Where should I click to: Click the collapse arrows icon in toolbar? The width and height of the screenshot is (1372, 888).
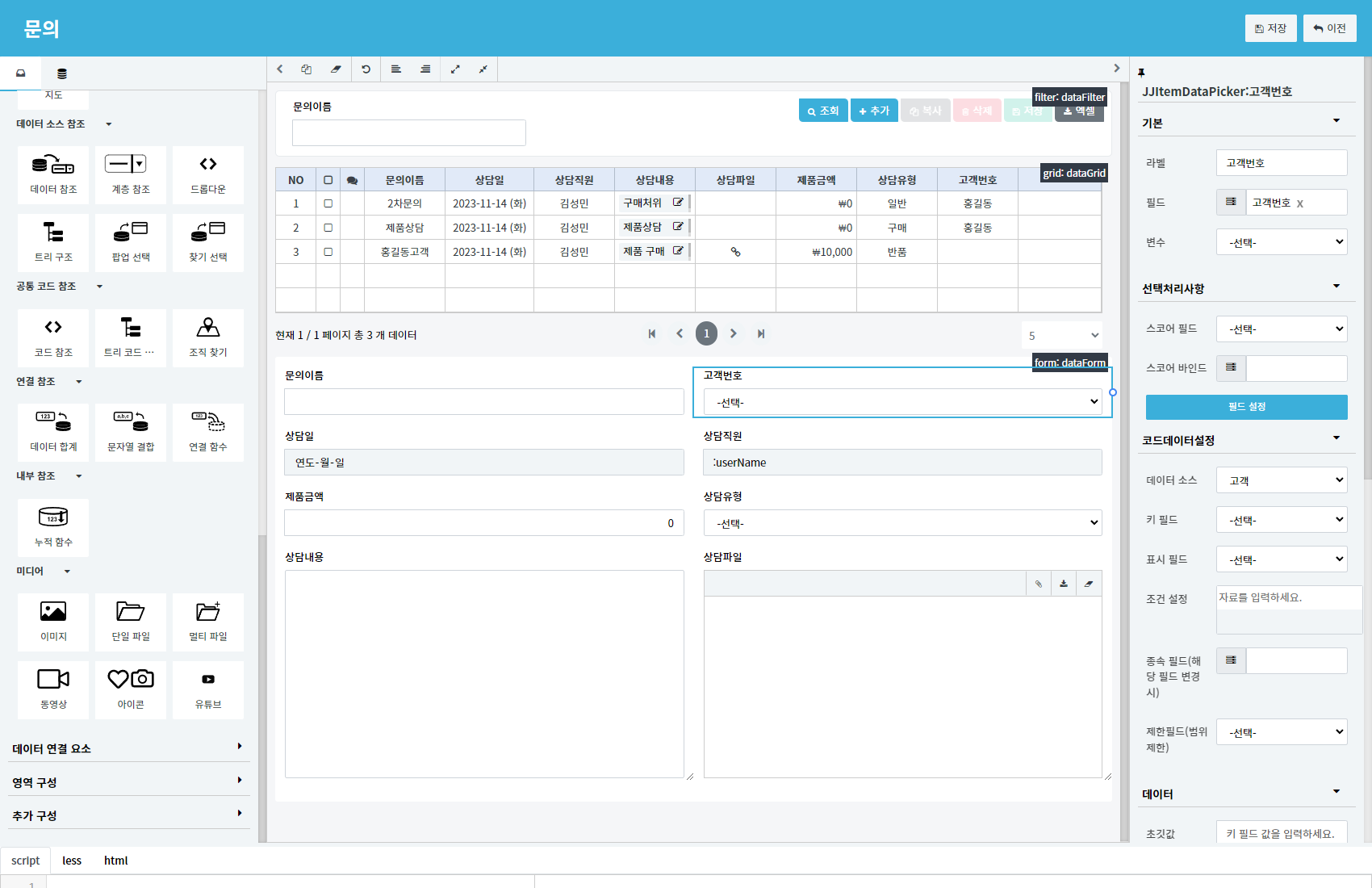point(483,69)
